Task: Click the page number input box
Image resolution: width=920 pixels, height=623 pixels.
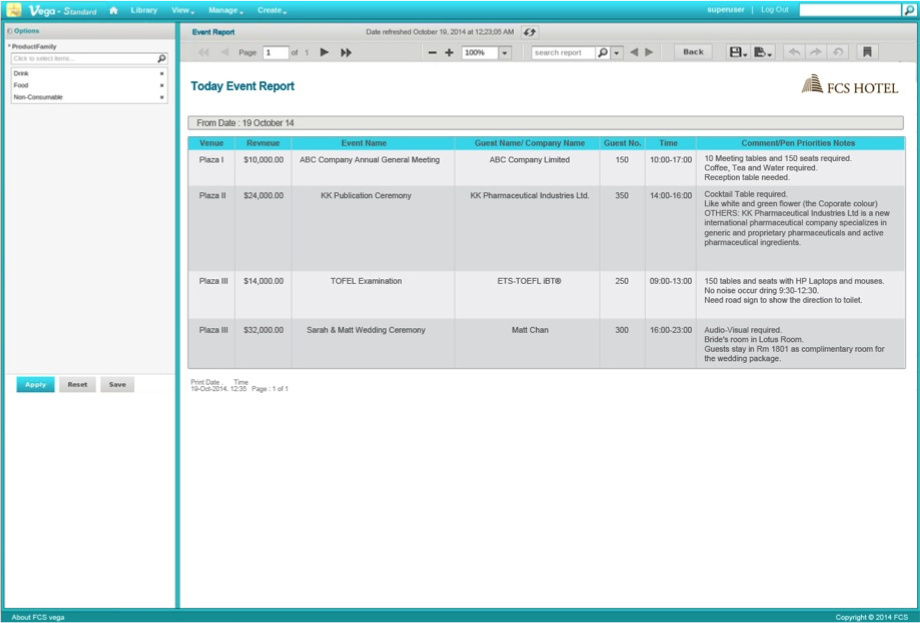Action: pos(275,53)
